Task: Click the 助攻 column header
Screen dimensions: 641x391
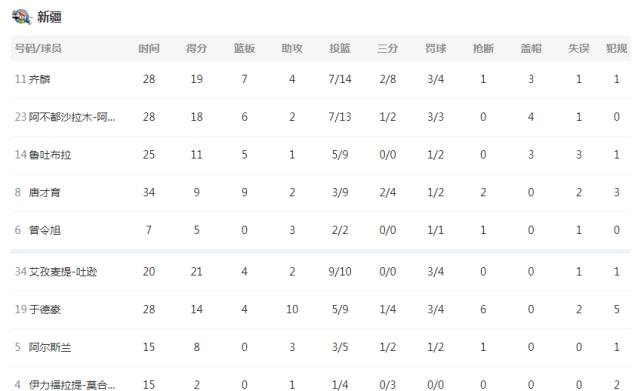Action: pos(292,48)
